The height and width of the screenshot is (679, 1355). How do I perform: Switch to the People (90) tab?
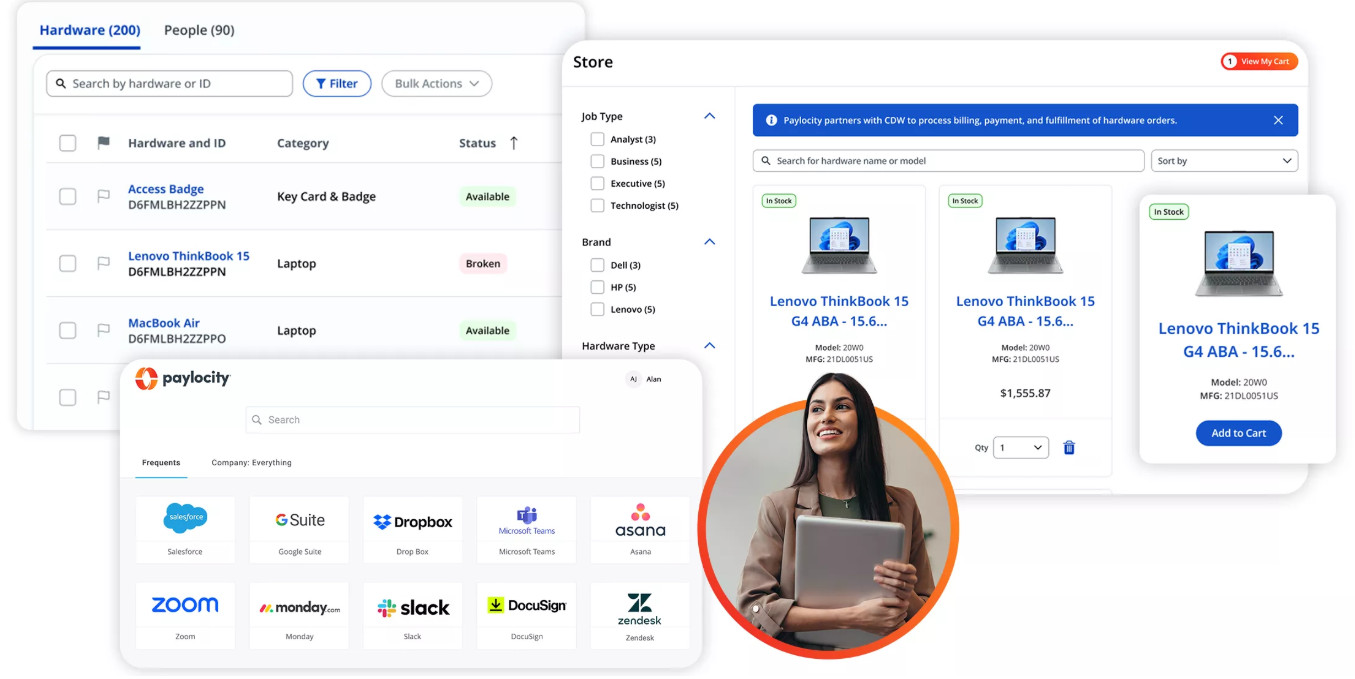(199, 30)
